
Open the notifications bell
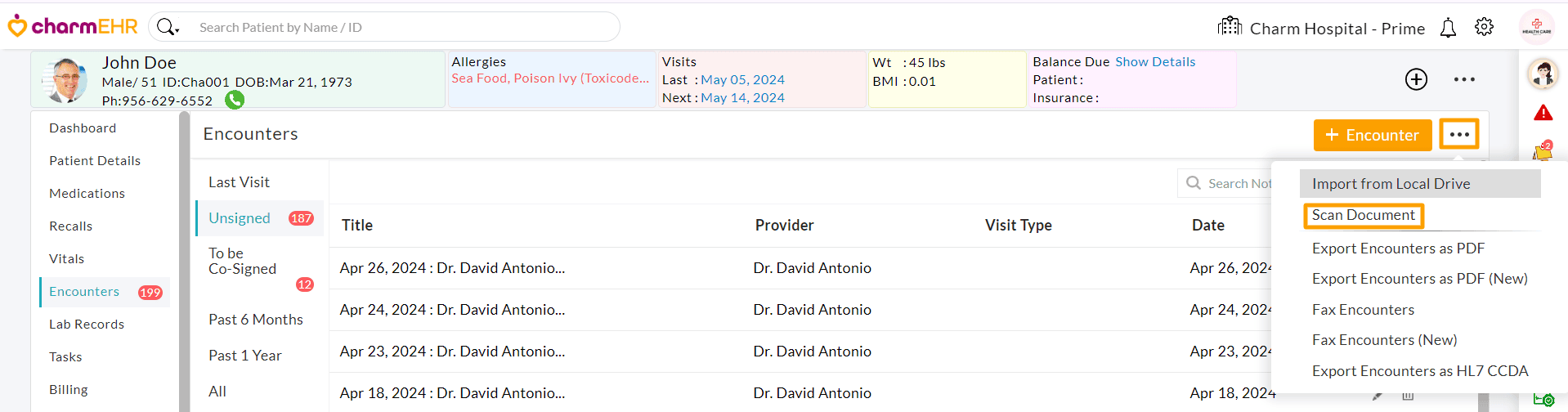(x=1448, y=29)
